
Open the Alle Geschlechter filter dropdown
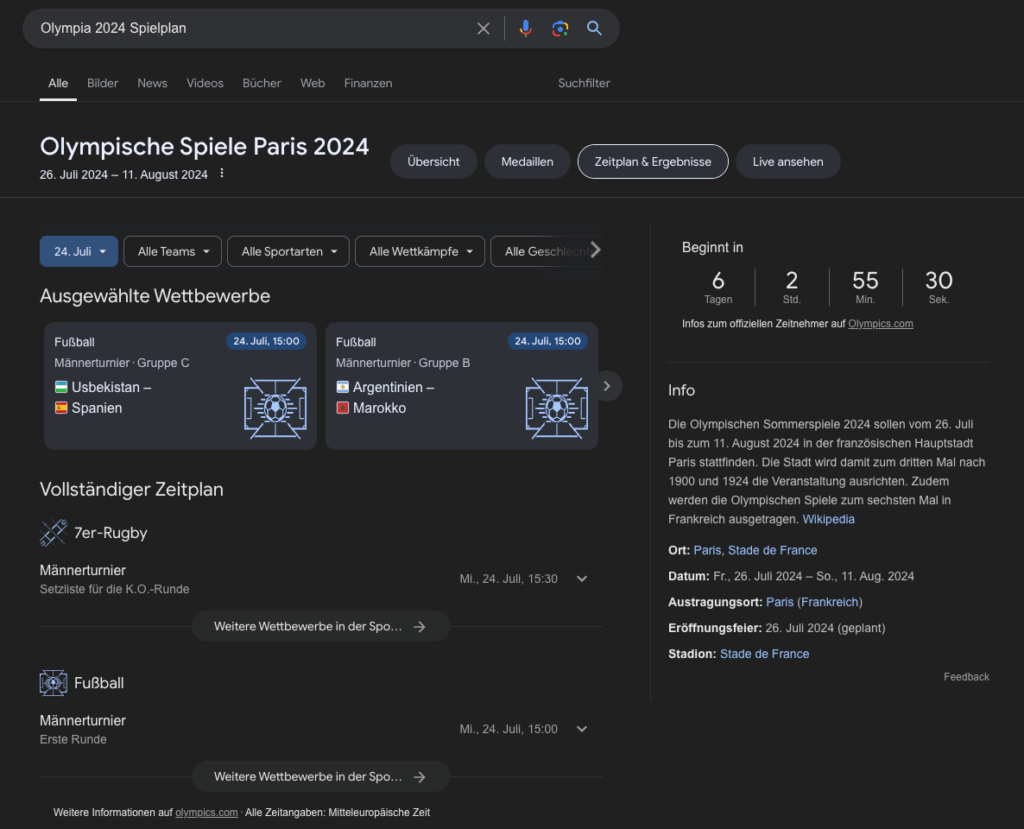tap(546, 252)
